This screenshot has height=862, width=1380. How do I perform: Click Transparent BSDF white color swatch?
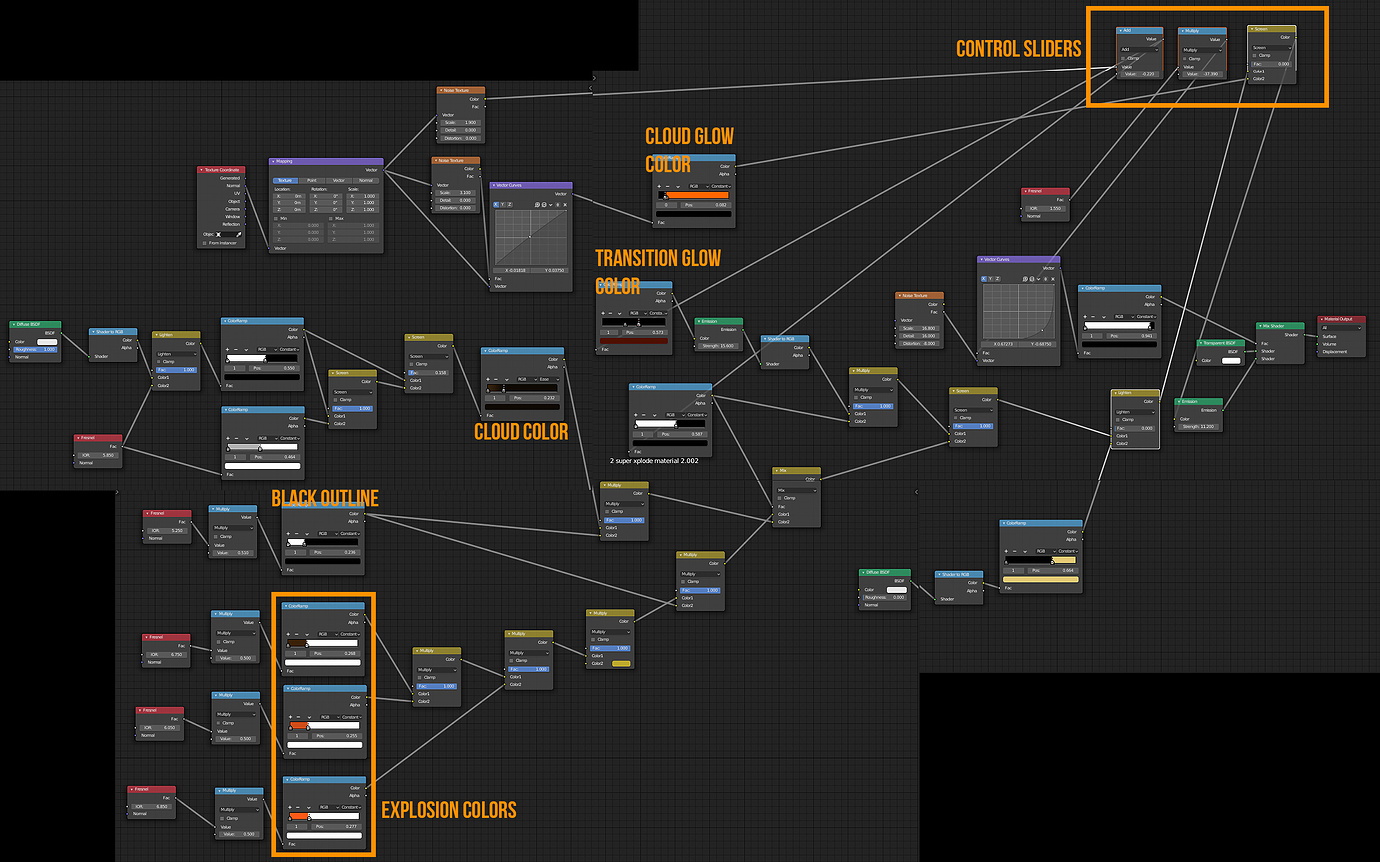1231,361
